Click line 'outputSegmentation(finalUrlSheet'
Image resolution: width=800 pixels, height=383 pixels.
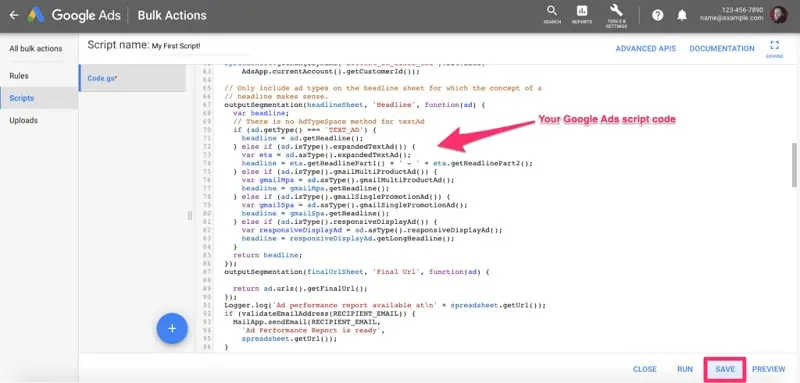pyautogui.click(x=357, y=272)
